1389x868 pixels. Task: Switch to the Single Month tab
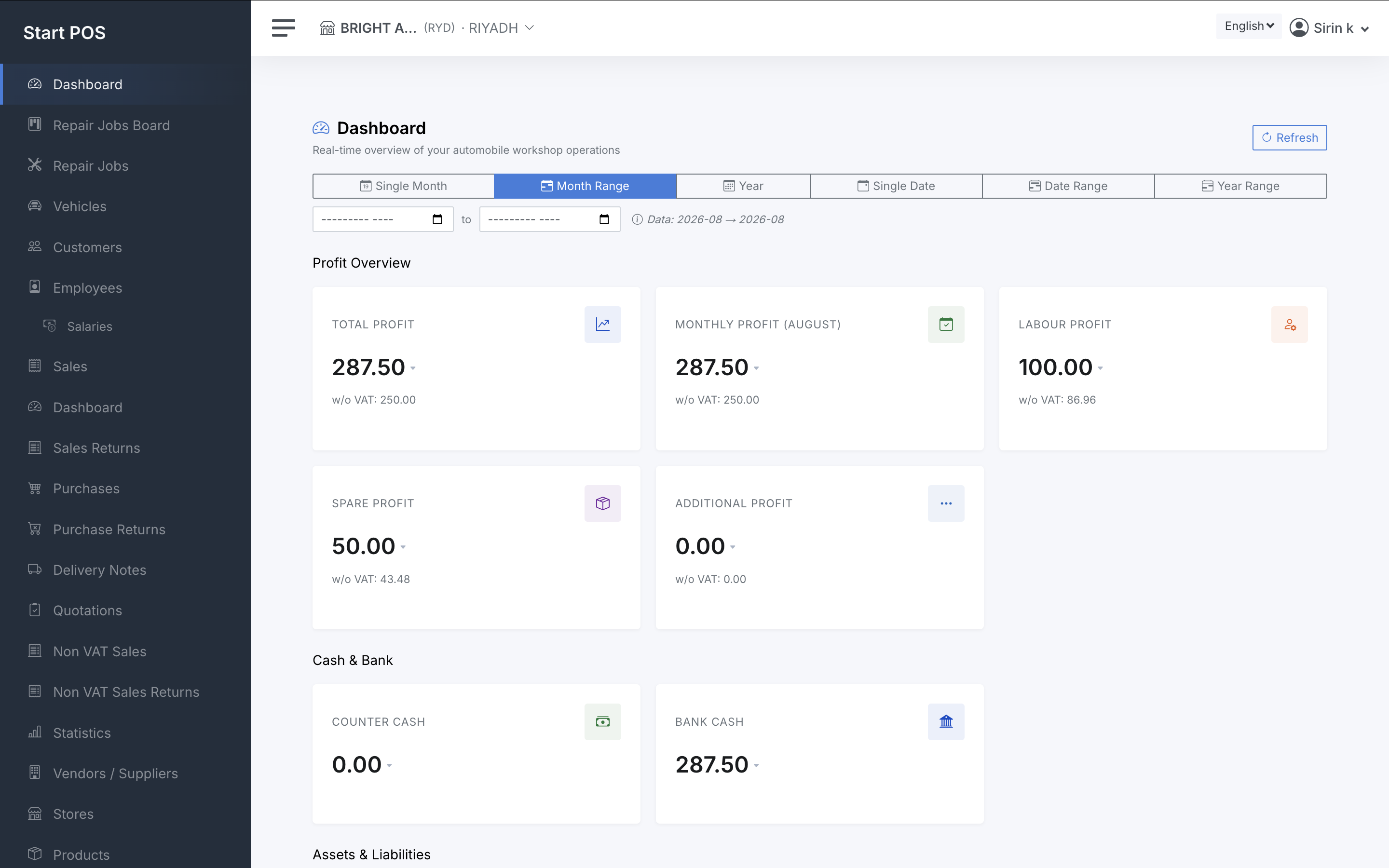coord(404,186)
